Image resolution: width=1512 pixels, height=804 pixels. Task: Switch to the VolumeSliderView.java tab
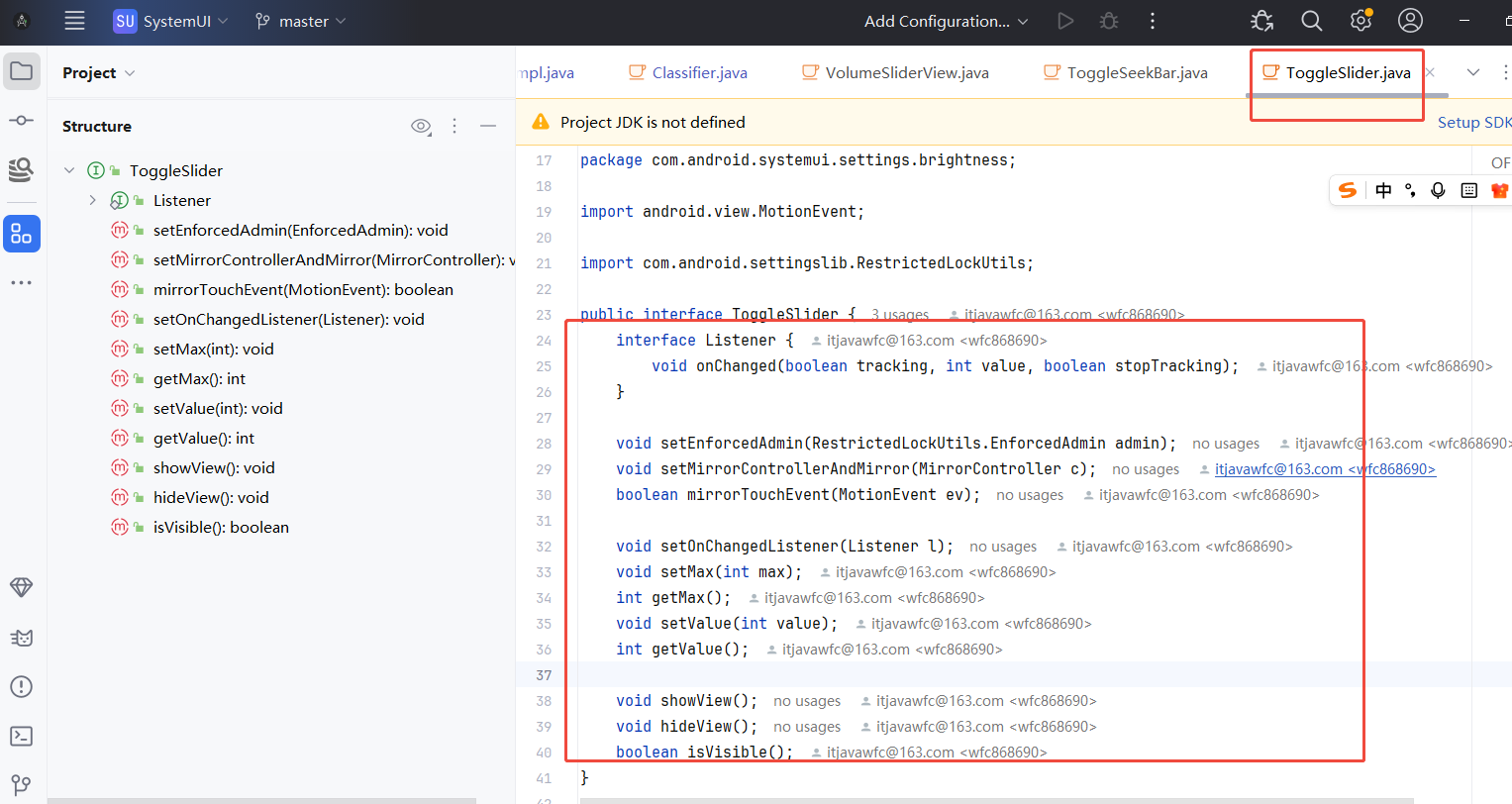pyautogui.click(x=895, y=72)
